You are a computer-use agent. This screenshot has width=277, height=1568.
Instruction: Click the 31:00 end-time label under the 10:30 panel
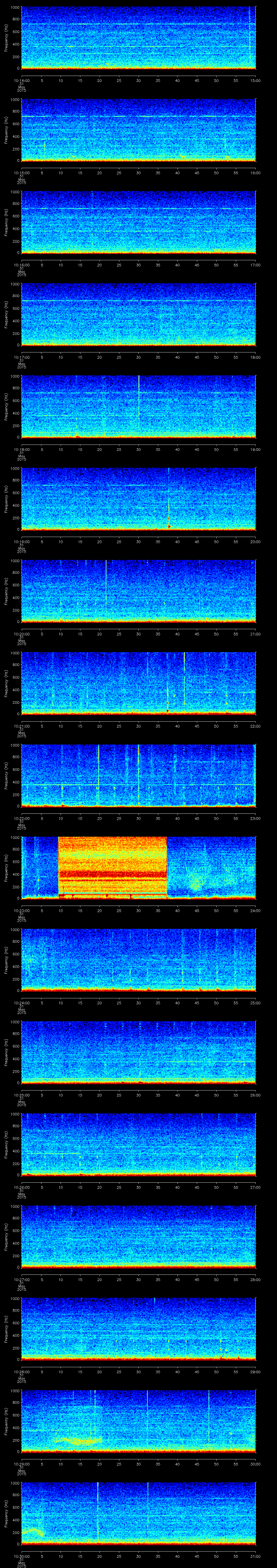pyautogui.click(x=255, y=1556)
